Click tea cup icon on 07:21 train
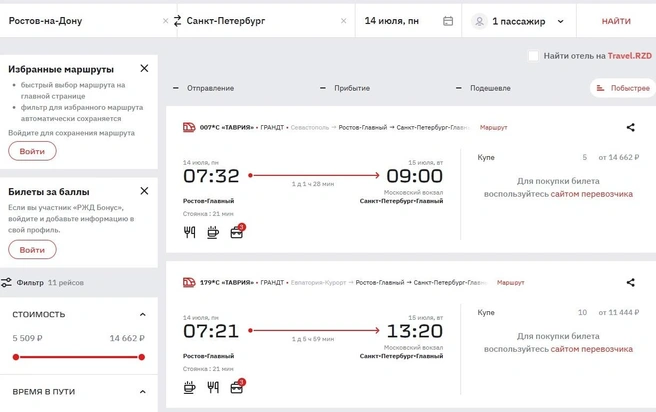656x412 pixels. click(x=190, y=387)
